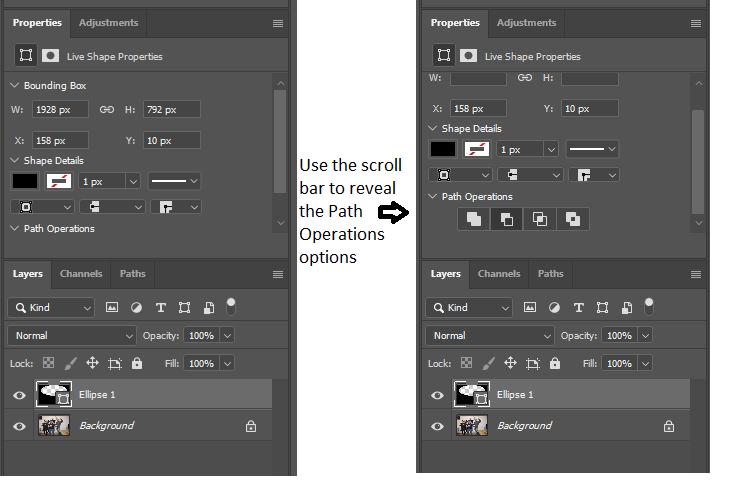Open Normal blend mode dropdown in left panel

pyautogui.click(x=72, y=336)
